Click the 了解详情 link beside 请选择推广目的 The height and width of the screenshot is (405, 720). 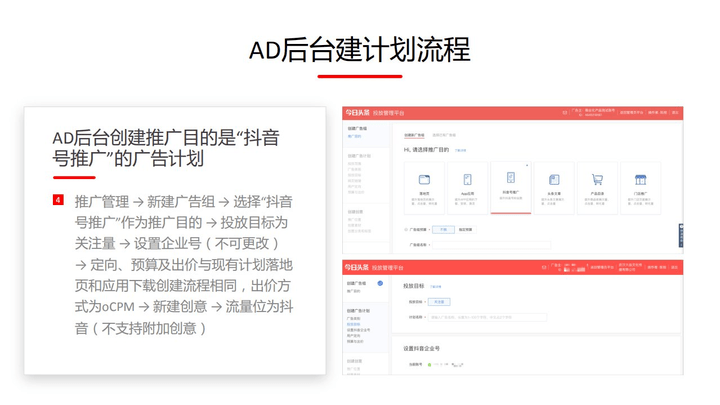click(461, 150)
